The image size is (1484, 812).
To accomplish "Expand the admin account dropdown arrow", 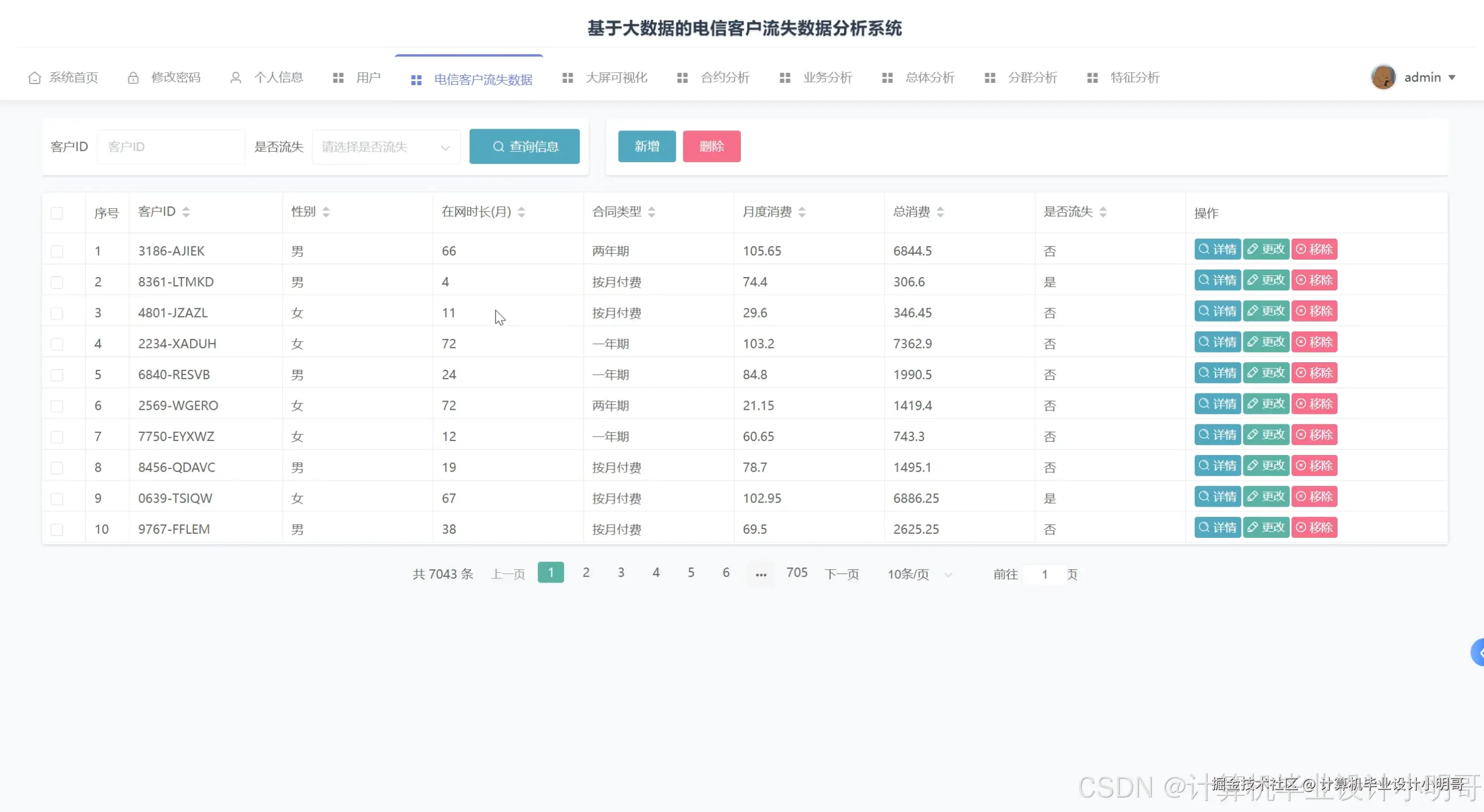I will tap(1453, 77).
